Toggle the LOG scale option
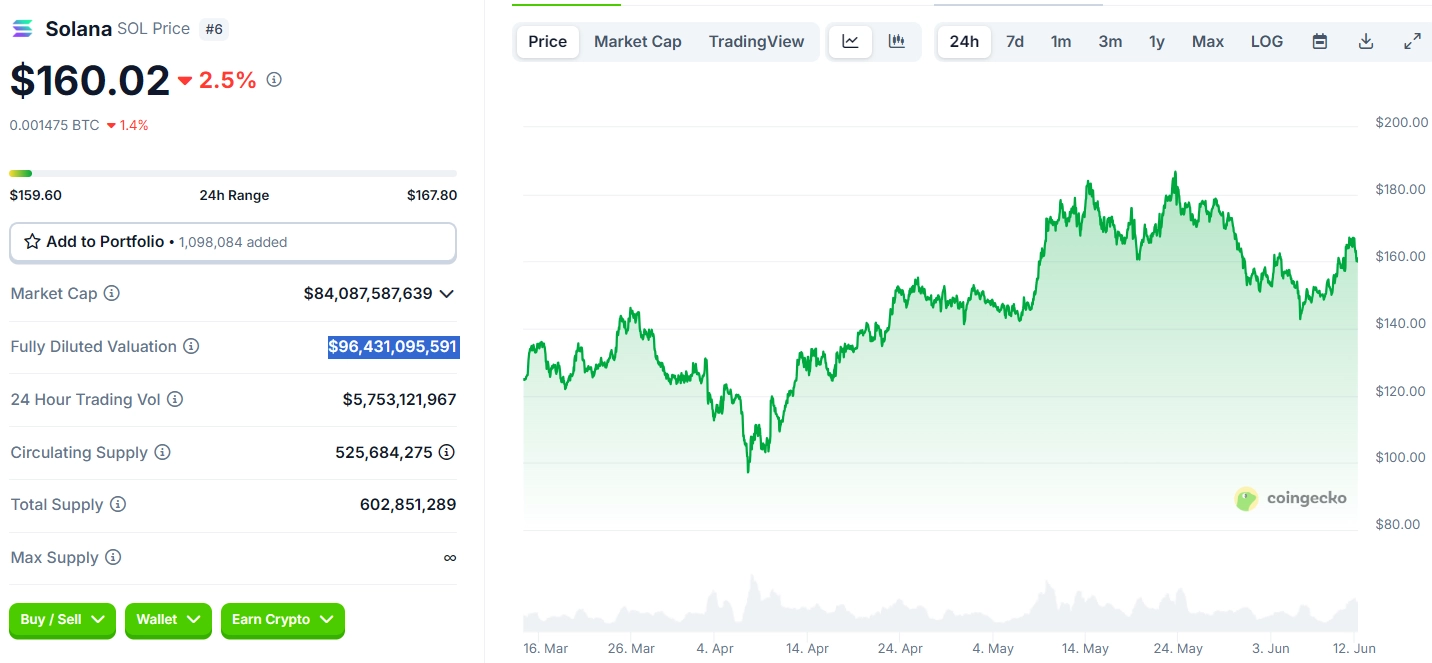This screenshot has width=1432, height=663. click(x=1267, y=42)
